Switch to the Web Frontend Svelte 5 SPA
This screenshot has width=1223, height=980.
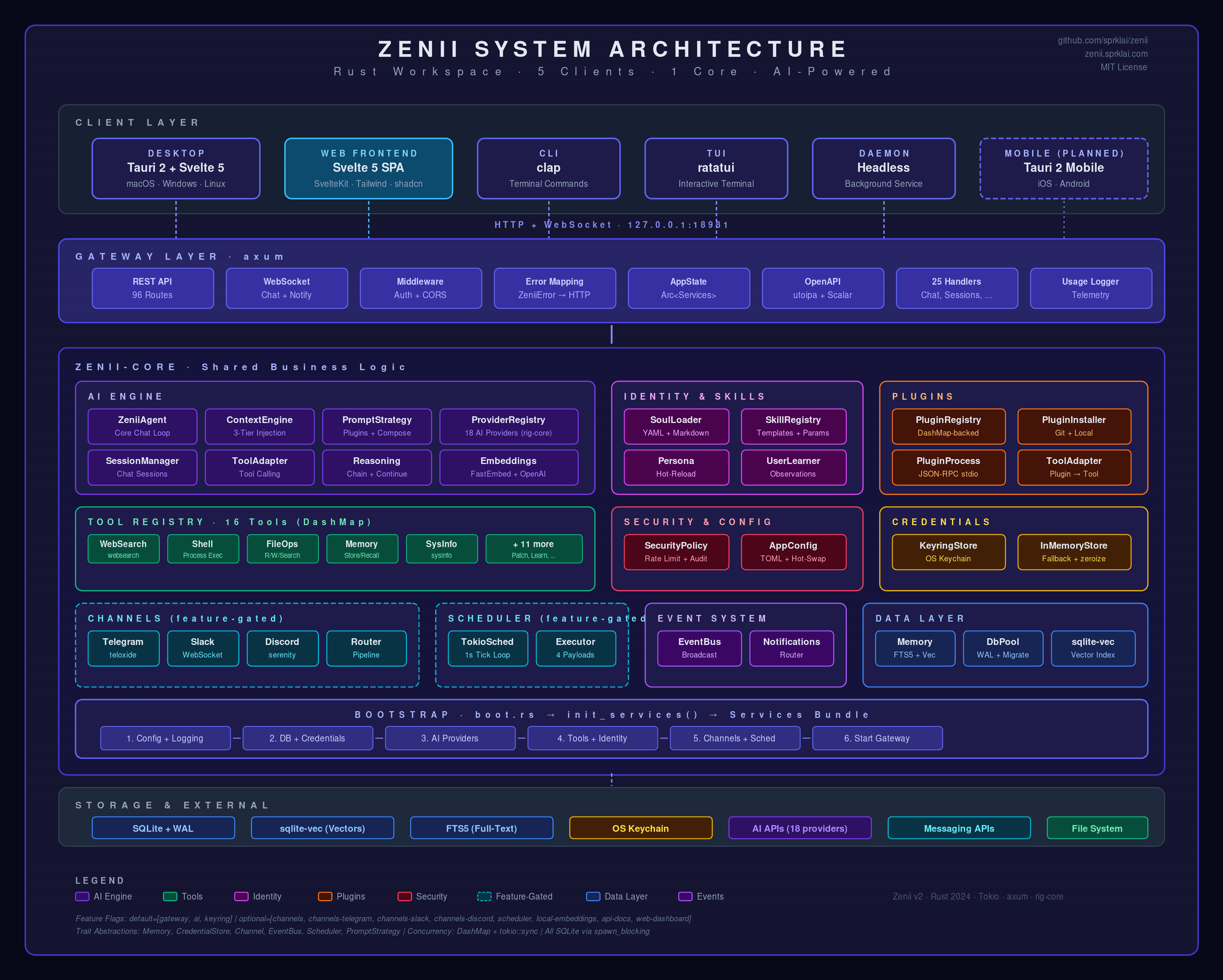tap(369, 168)
